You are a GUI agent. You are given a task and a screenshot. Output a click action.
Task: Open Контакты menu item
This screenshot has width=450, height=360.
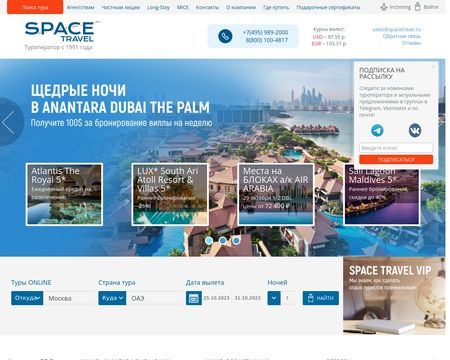[x=207, y=7]
